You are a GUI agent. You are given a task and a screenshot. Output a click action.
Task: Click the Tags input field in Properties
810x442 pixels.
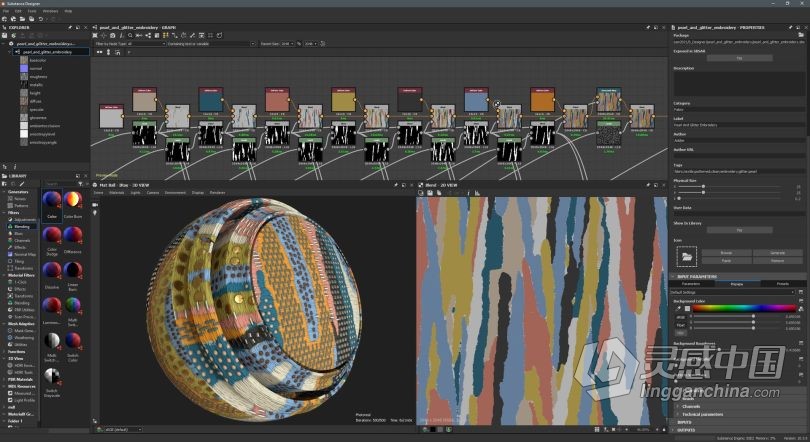pos(739,171)
